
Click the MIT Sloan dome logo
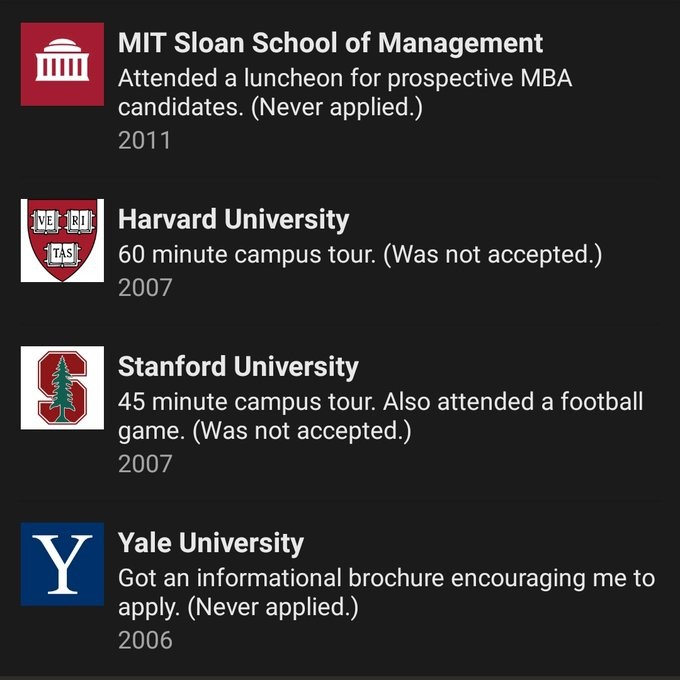[x=62, y=64]
